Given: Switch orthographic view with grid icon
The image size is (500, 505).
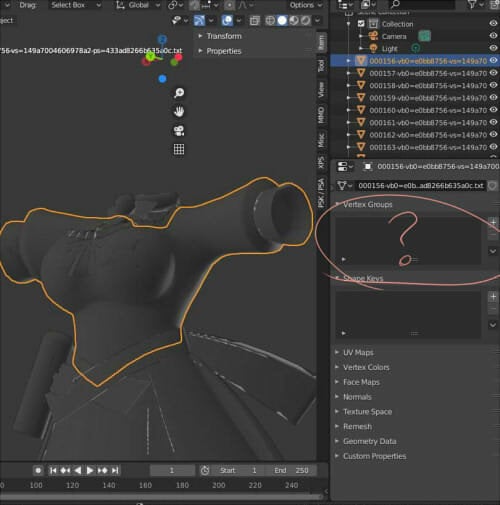Looking at the screenshot, I should pos(179,149).
